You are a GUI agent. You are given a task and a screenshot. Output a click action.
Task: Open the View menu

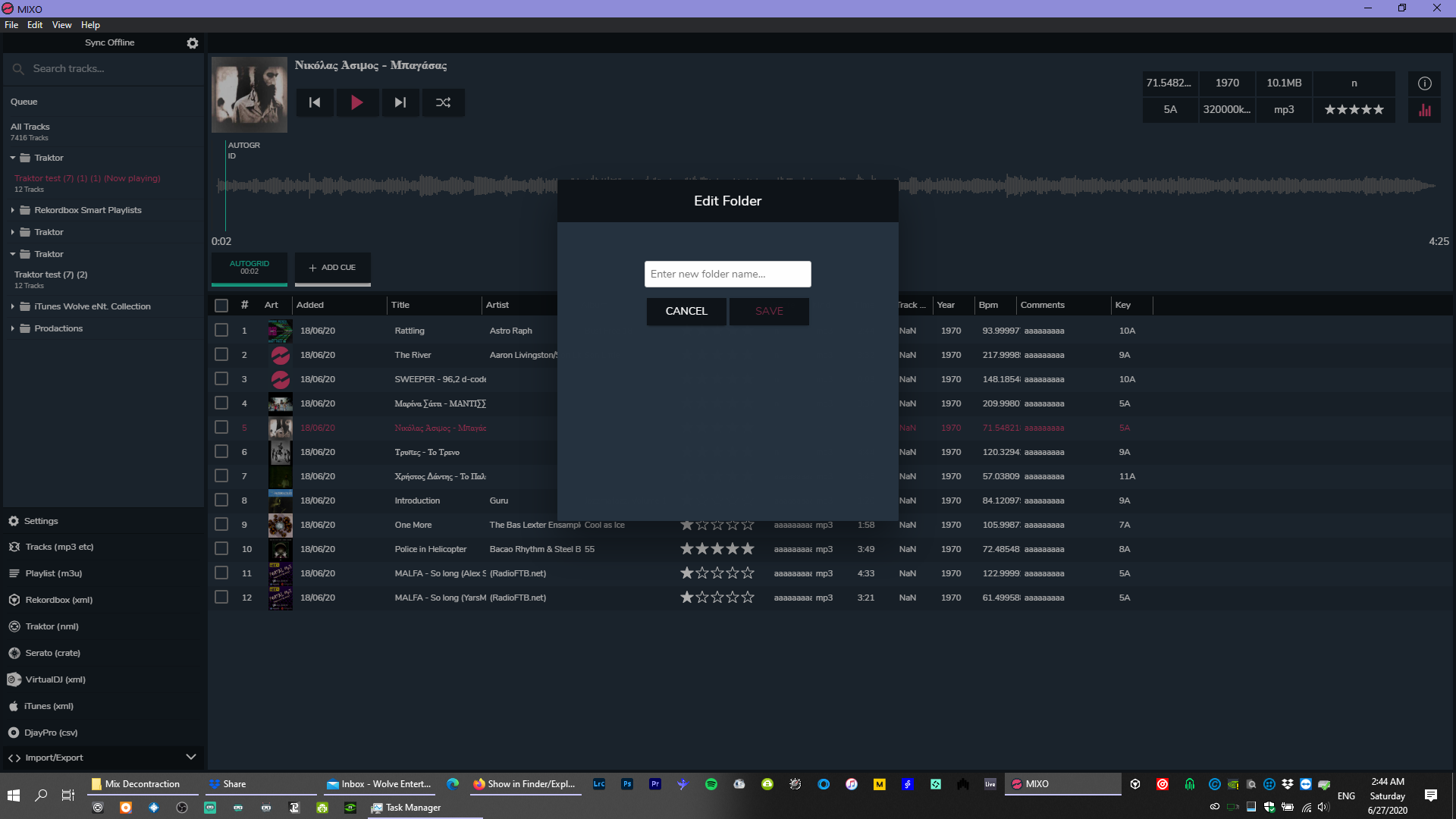[x=62, y=25]
